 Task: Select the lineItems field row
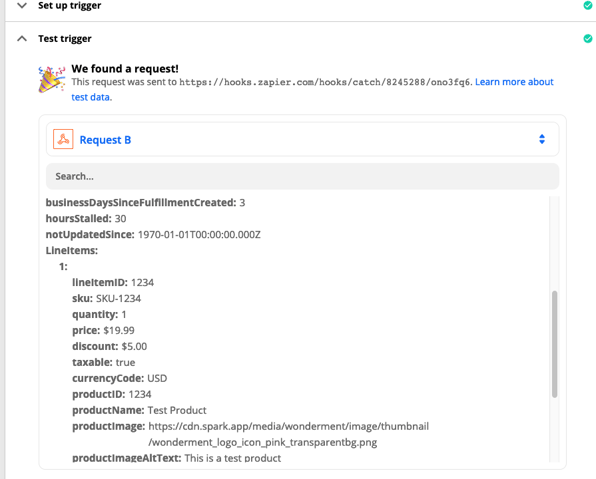pos(72,251)
